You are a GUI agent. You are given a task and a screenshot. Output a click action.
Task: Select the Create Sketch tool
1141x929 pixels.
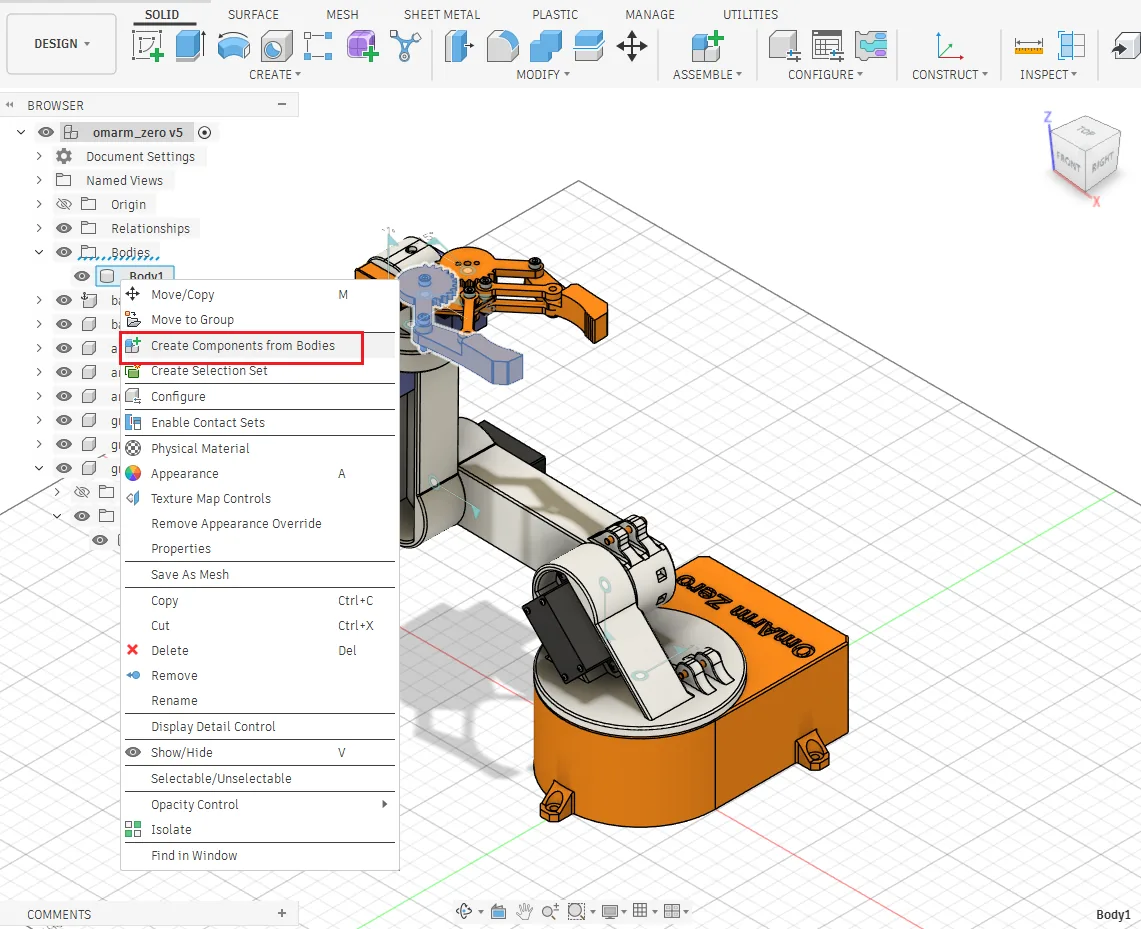click(x=148, y=45)
